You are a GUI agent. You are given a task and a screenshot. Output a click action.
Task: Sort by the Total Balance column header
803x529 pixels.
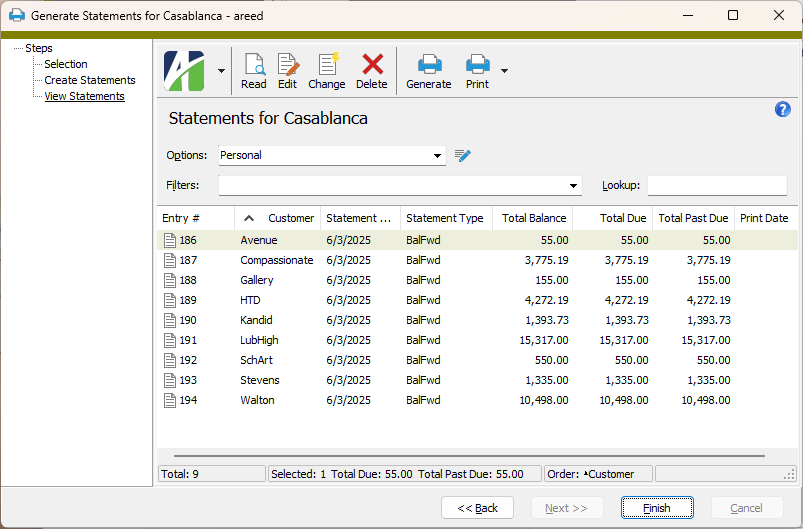533,218
